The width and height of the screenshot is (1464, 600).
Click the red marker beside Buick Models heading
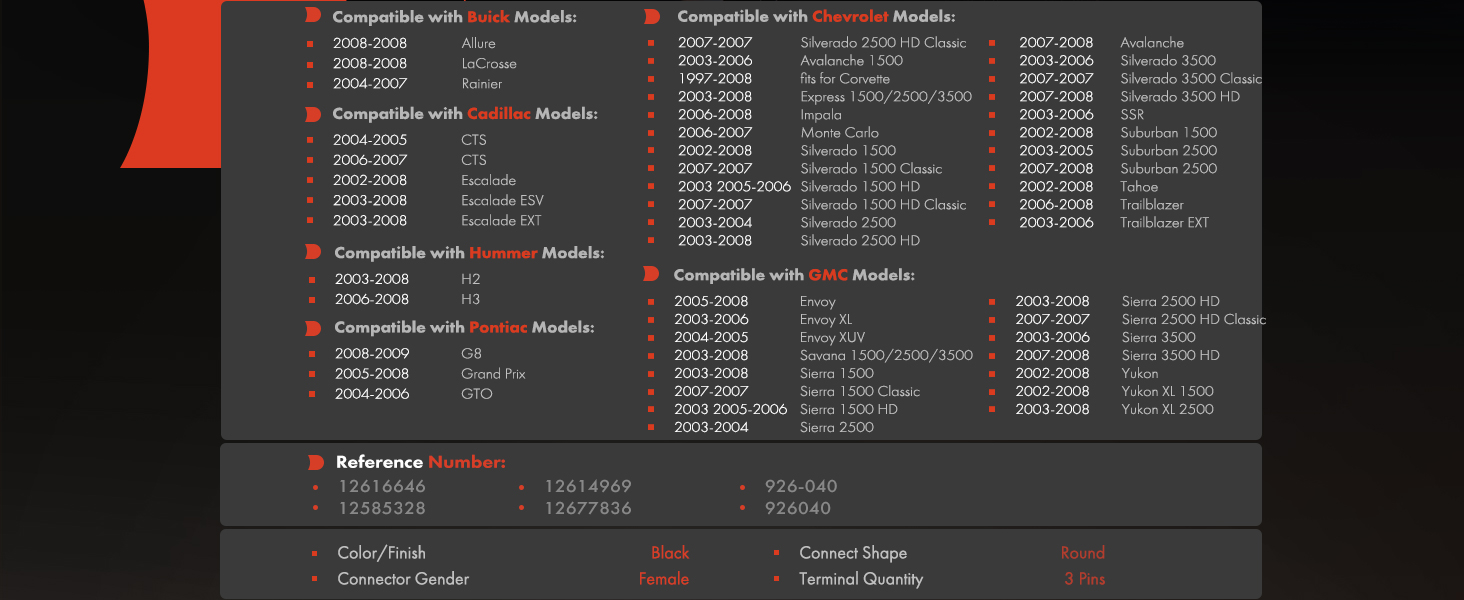pos(313,16)
